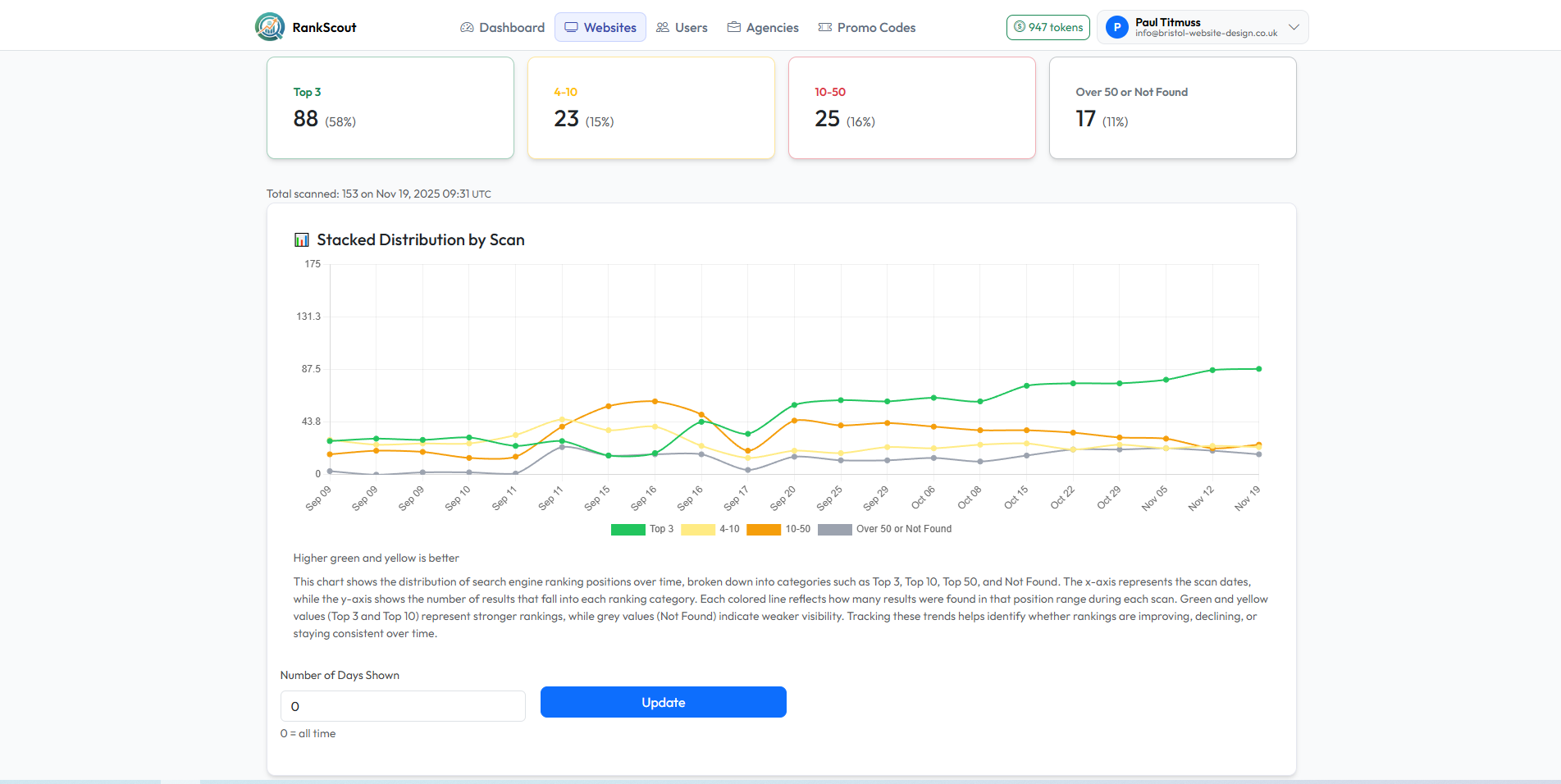The width and height of the screenshot is (1561, 784).
Task: Go to the Promo Codes page
Action: 876,27
